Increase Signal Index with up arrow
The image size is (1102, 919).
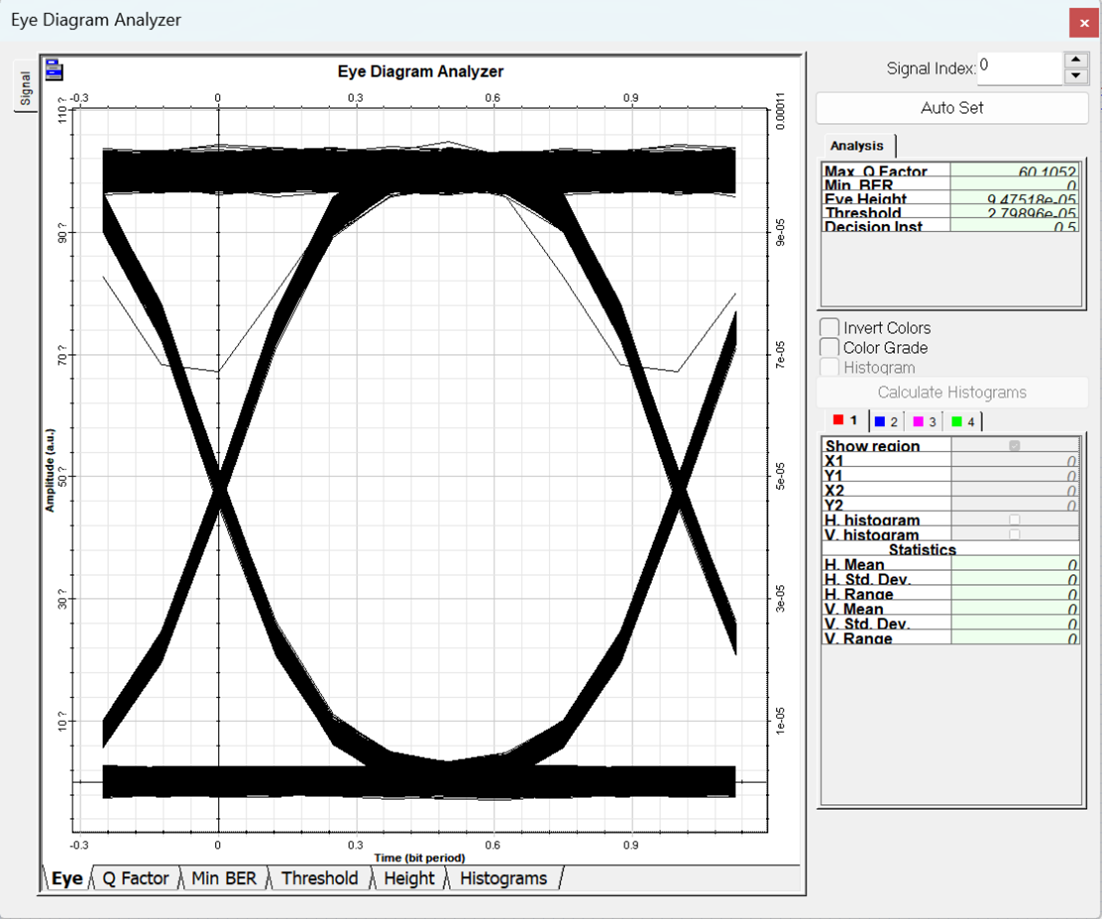tap(1076, 60)
